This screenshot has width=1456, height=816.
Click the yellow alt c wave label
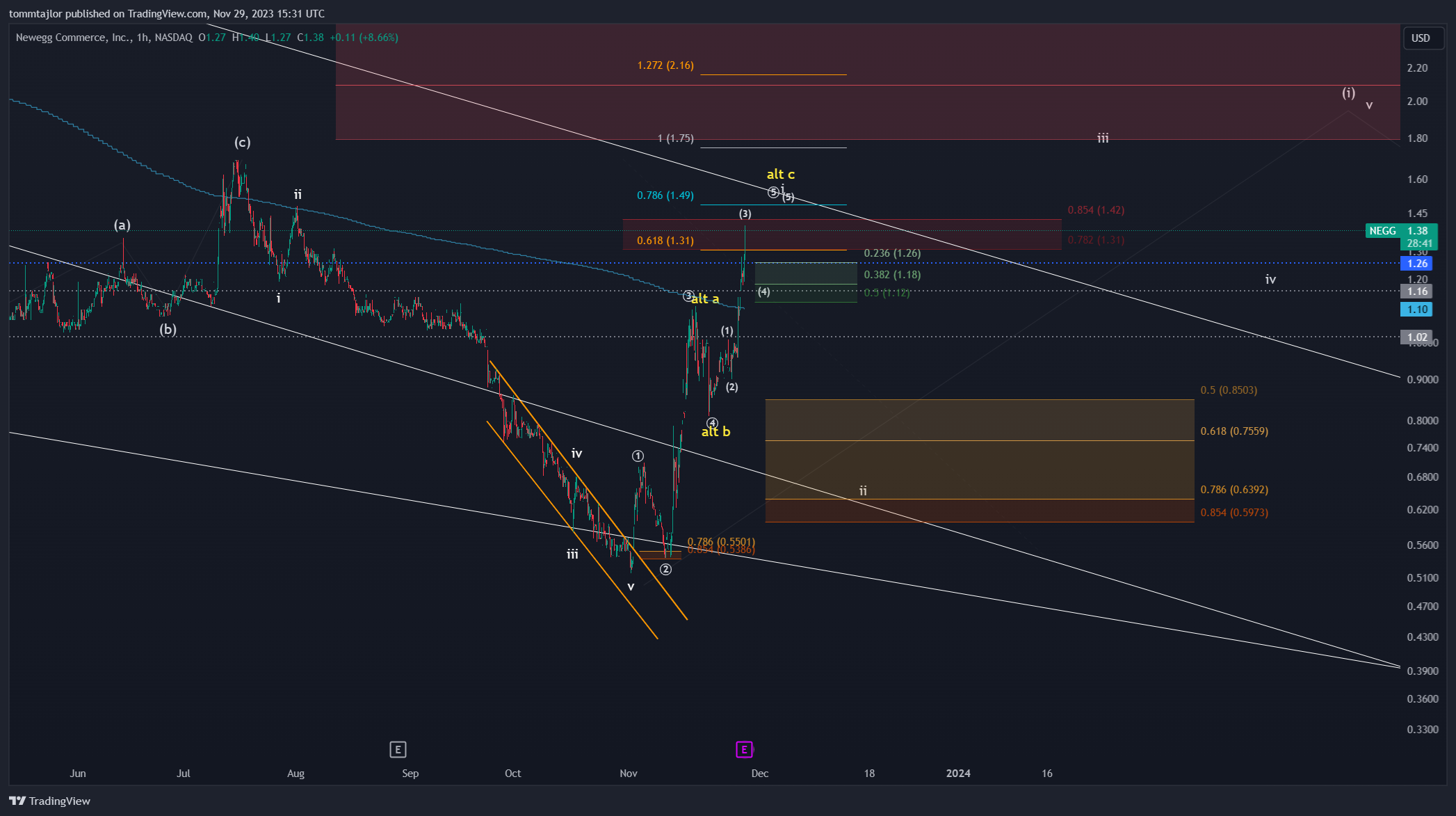click(780, 174)
